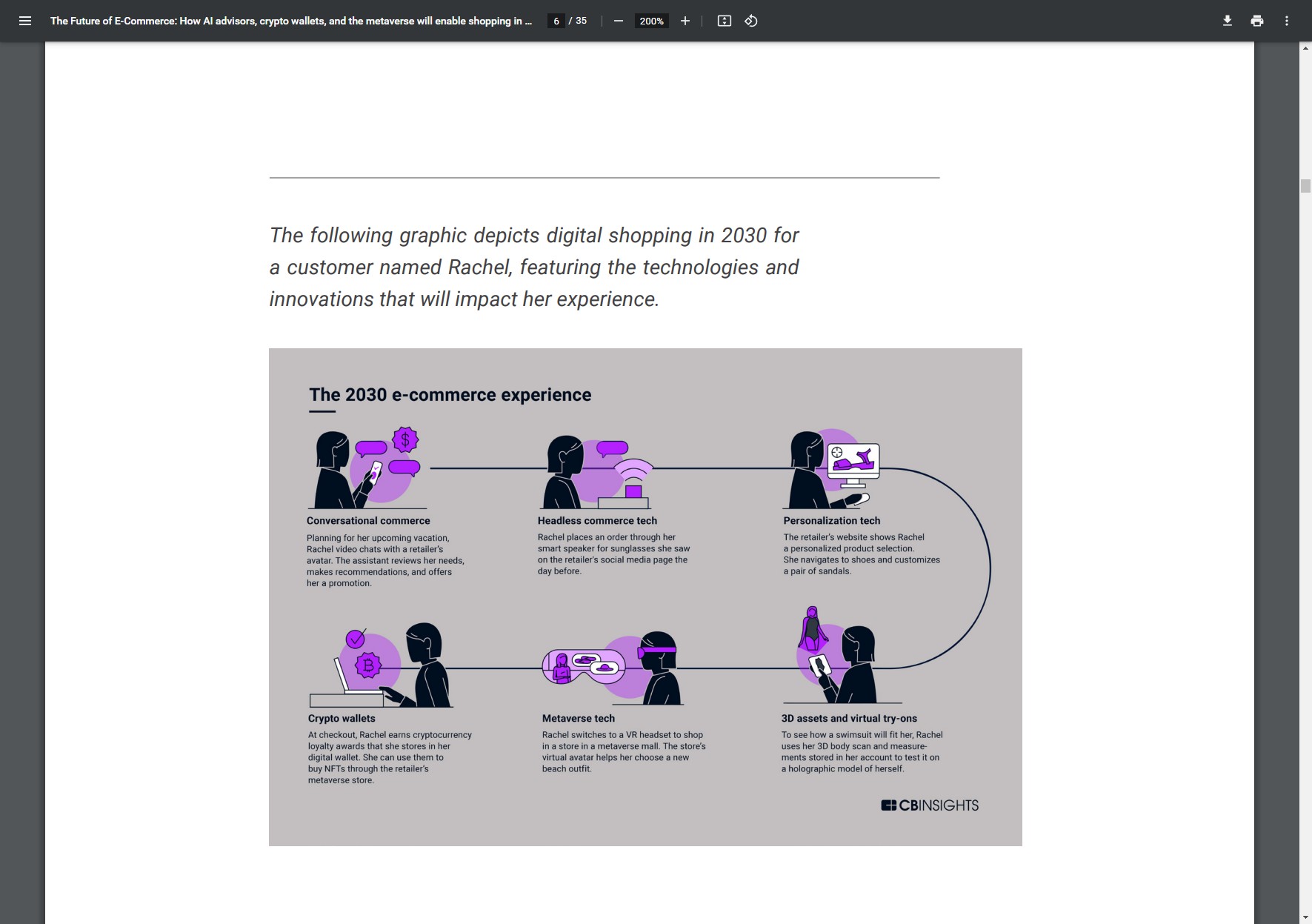Click the 200% zoom level field
The image size is (1312, 924).
tap(651, 21)
